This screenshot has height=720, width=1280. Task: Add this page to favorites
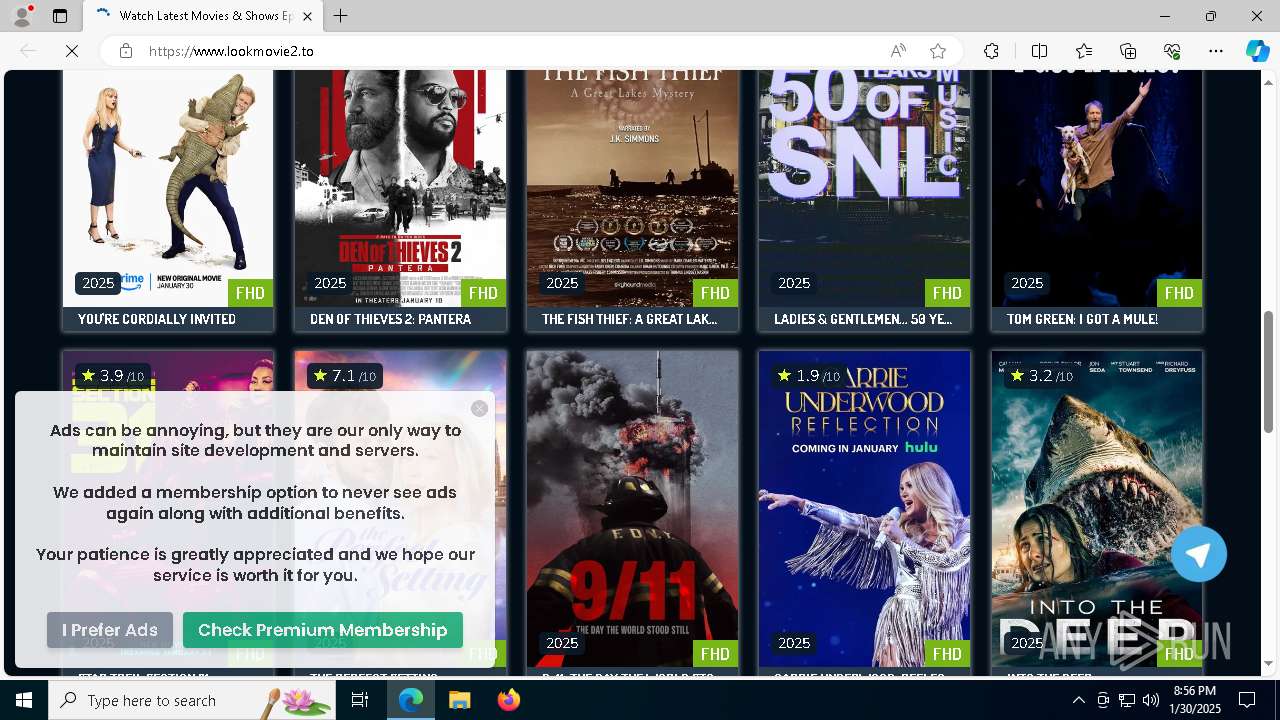coord(938,51)
